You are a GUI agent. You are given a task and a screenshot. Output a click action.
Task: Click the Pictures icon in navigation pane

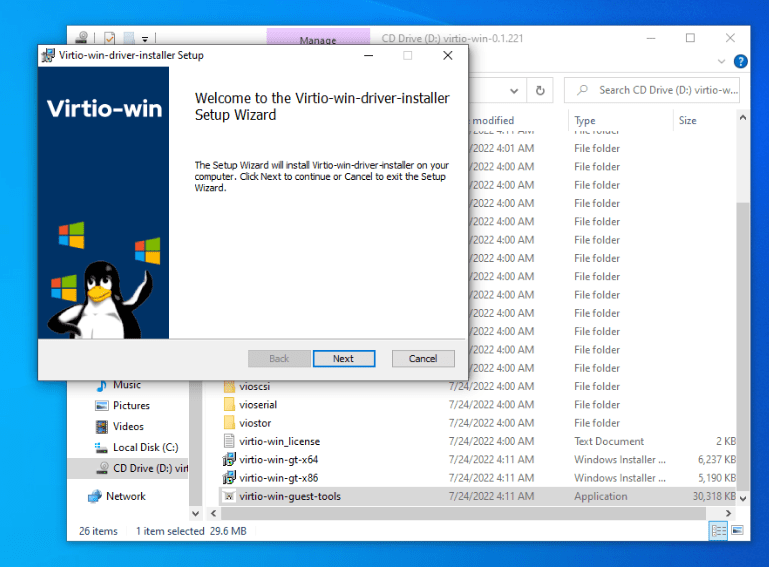(102, 406)
